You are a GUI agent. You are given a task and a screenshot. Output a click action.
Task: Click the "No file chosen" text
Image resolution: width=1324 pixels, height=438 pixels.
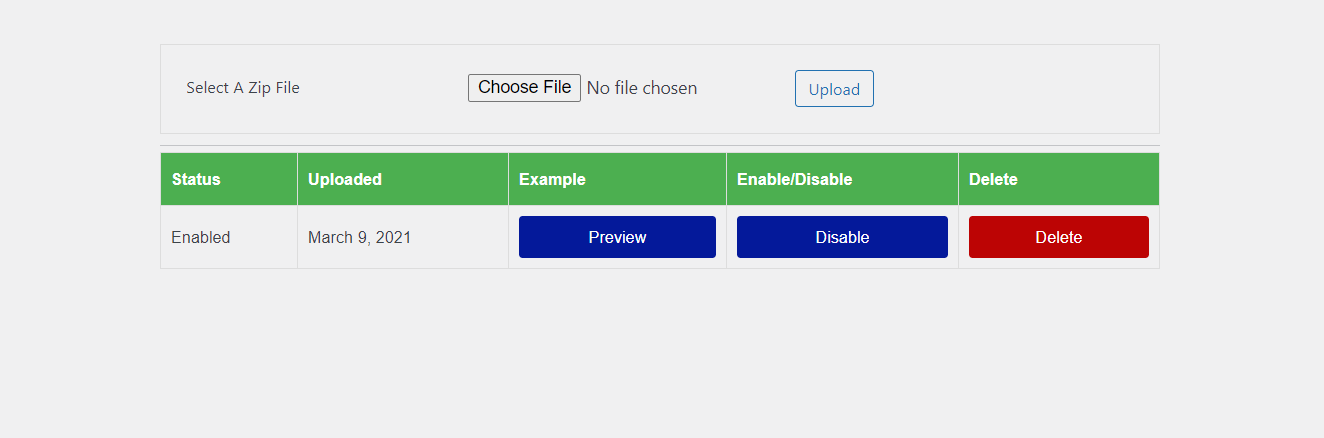[x=642, y=88]
